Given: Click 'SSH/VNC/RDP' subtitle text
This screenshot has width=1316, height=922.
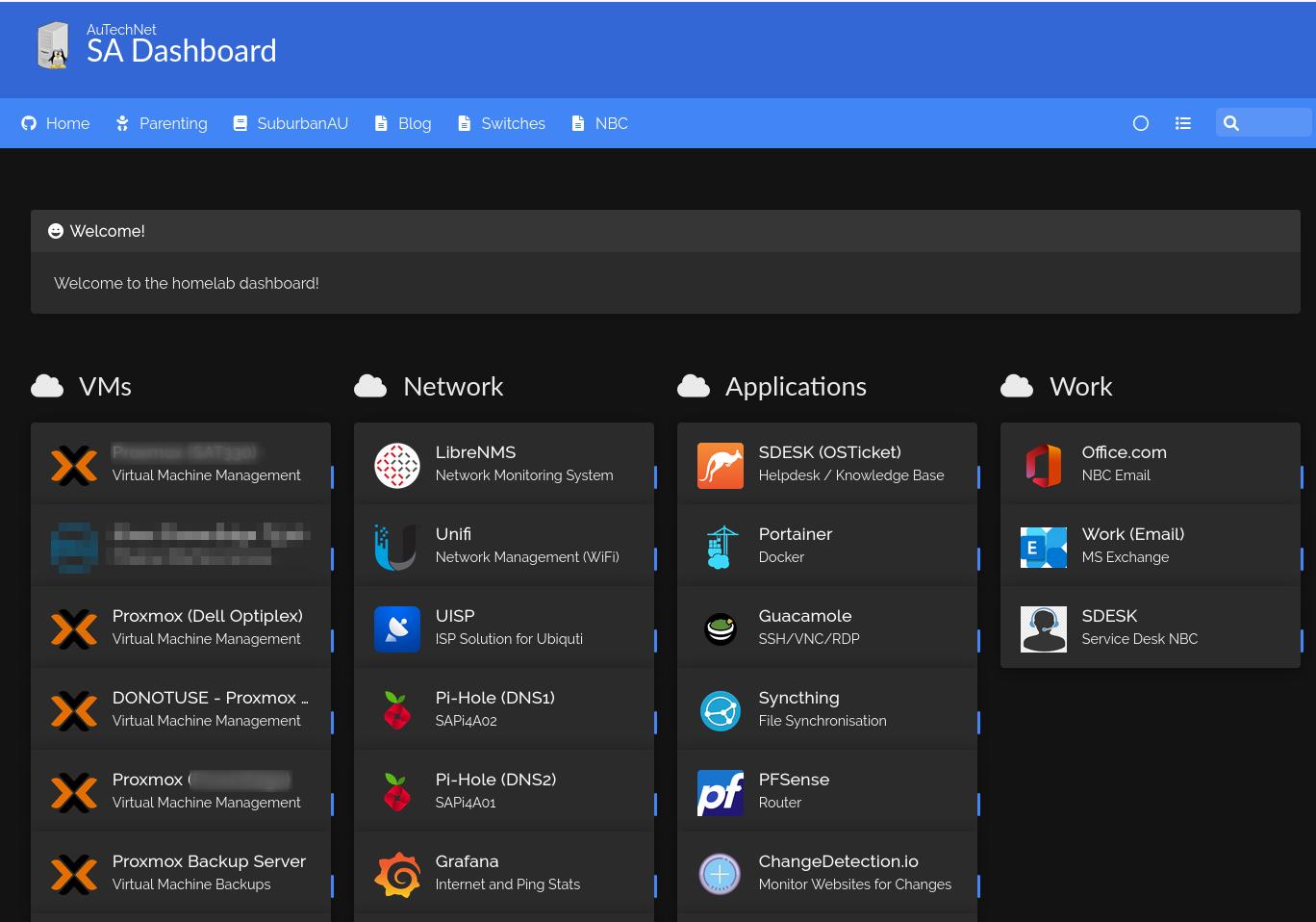Looking at the screenshot, I should (x=809, y=639).
